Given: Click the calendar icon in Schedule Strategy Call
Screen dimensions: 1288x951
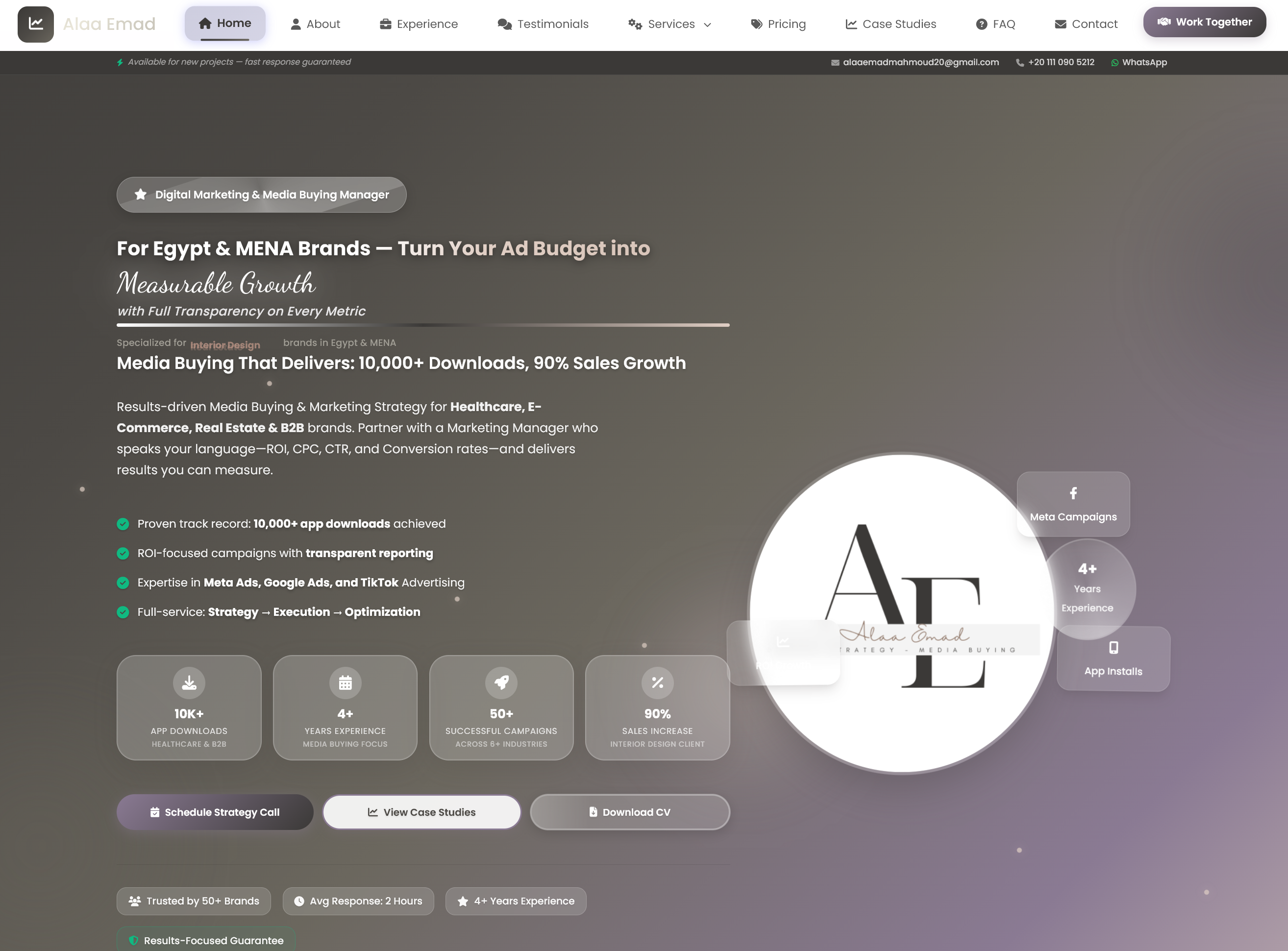Looking at the screenshot, I should [x=154, y=812].
